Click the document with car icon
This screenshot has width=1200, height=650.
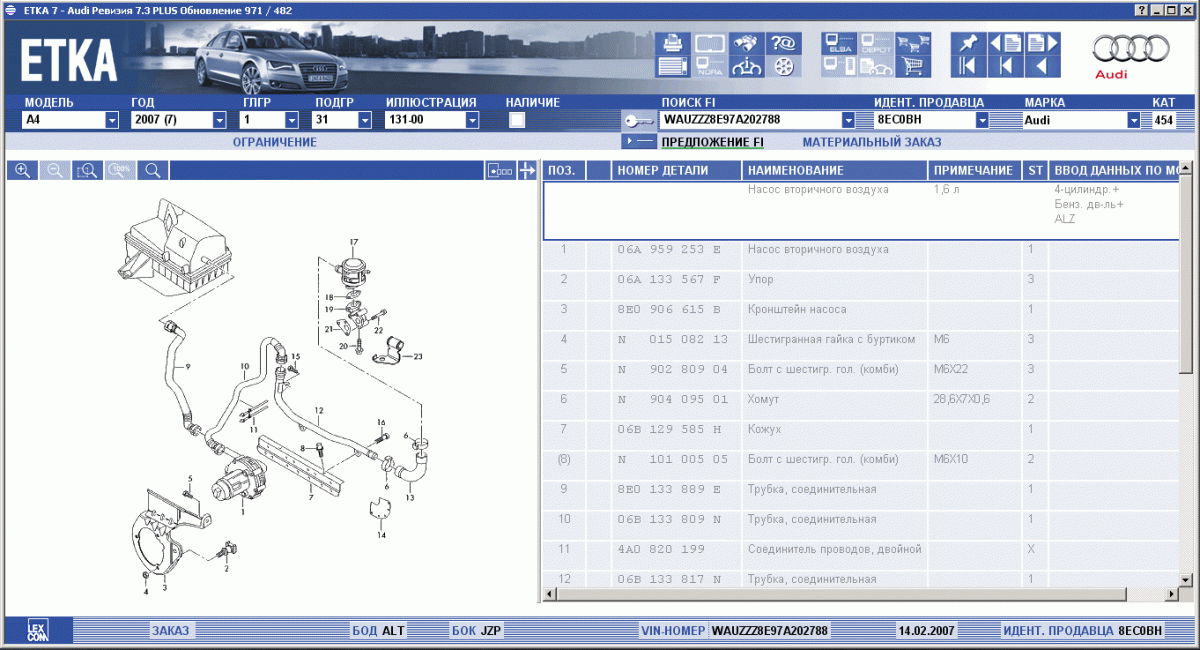pyautogui.click(x=875, y=67)
